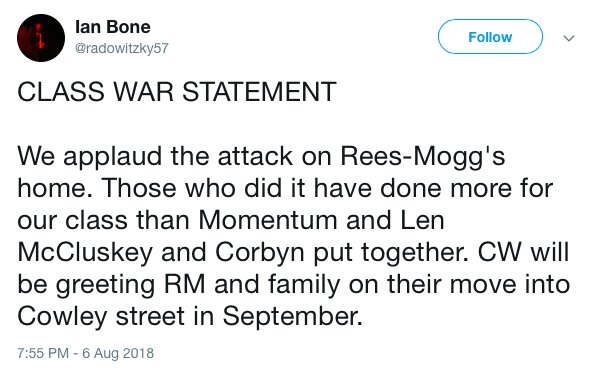The image size is (593, 373).
Task: Visit the @radowitzky57 handle
Action: tap(121, 48)
